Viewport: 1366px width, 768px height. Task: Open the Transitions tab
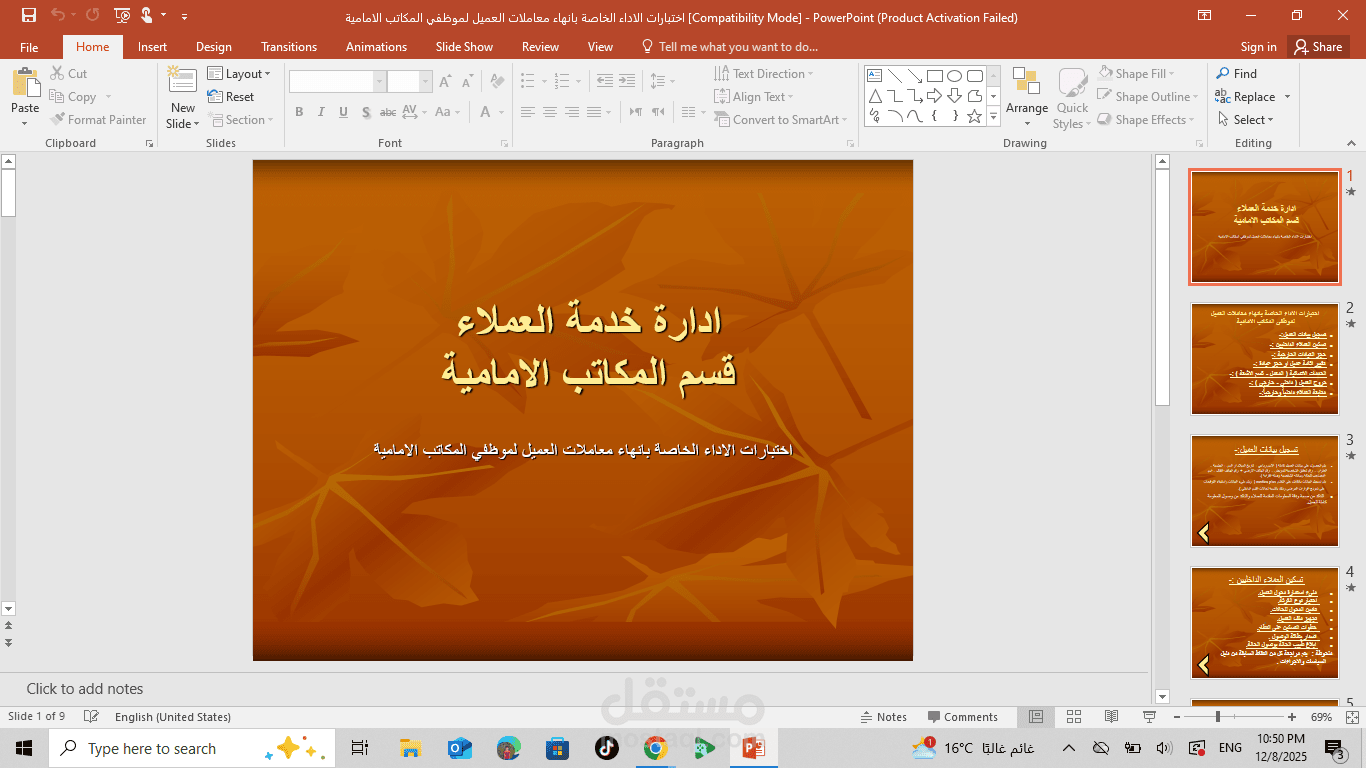[x=289, y=47]
